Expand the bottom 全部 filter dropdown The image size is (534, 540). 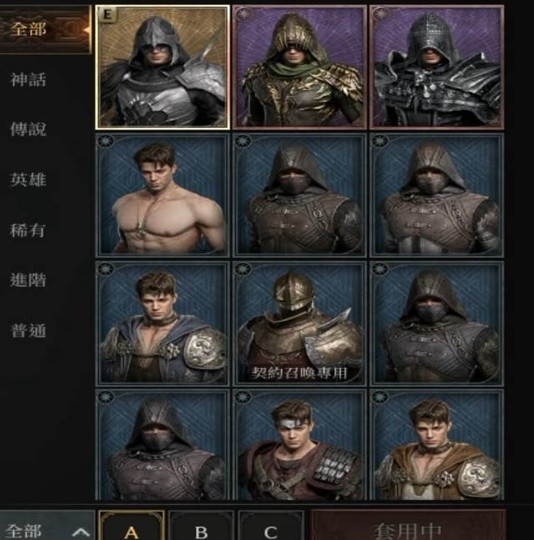coord(47,527)
